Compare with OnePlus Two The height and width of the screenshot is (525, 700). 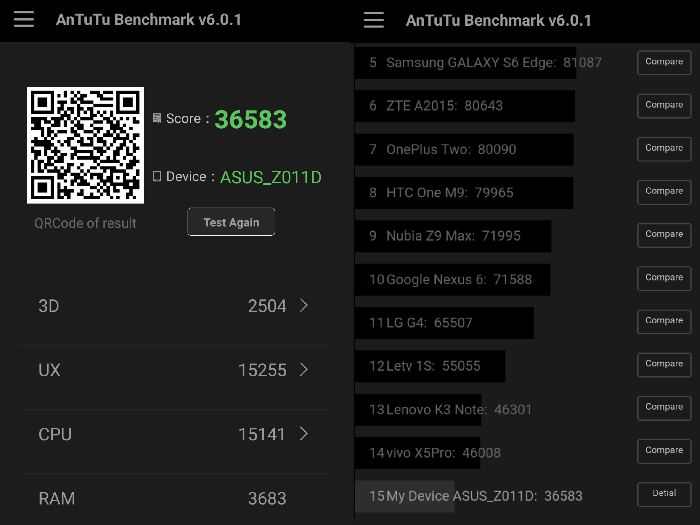[664, 149]
